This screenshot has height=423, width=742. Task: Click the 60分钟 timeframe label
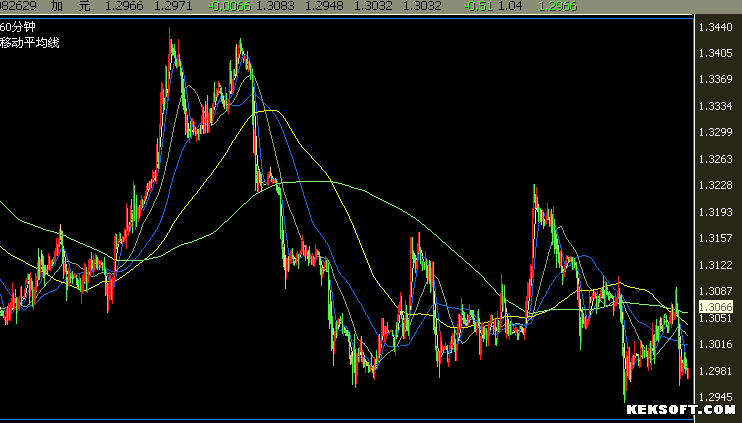pyautogui.click(x=18, y=26)
